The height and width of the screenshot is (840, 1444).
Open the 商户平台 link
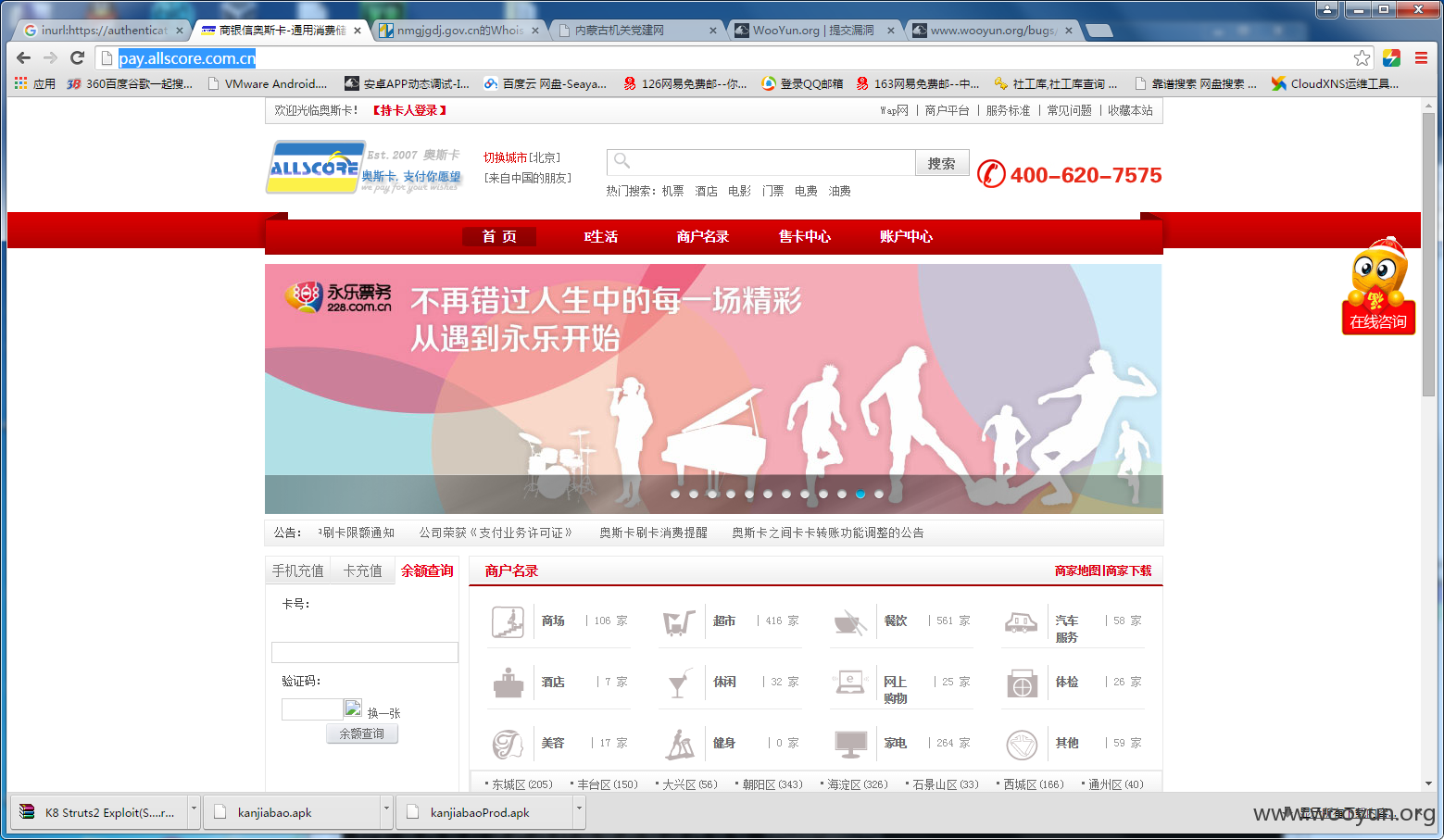(x=947, y=110)
